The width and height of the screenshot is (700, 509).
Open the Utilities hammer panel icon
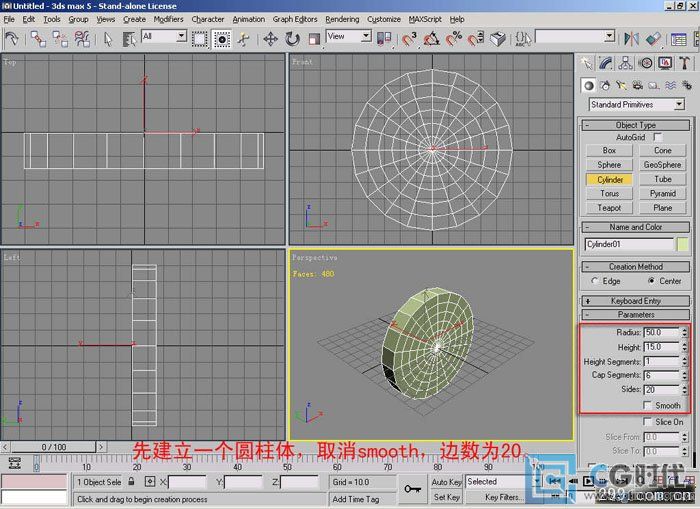coord(685,63)
